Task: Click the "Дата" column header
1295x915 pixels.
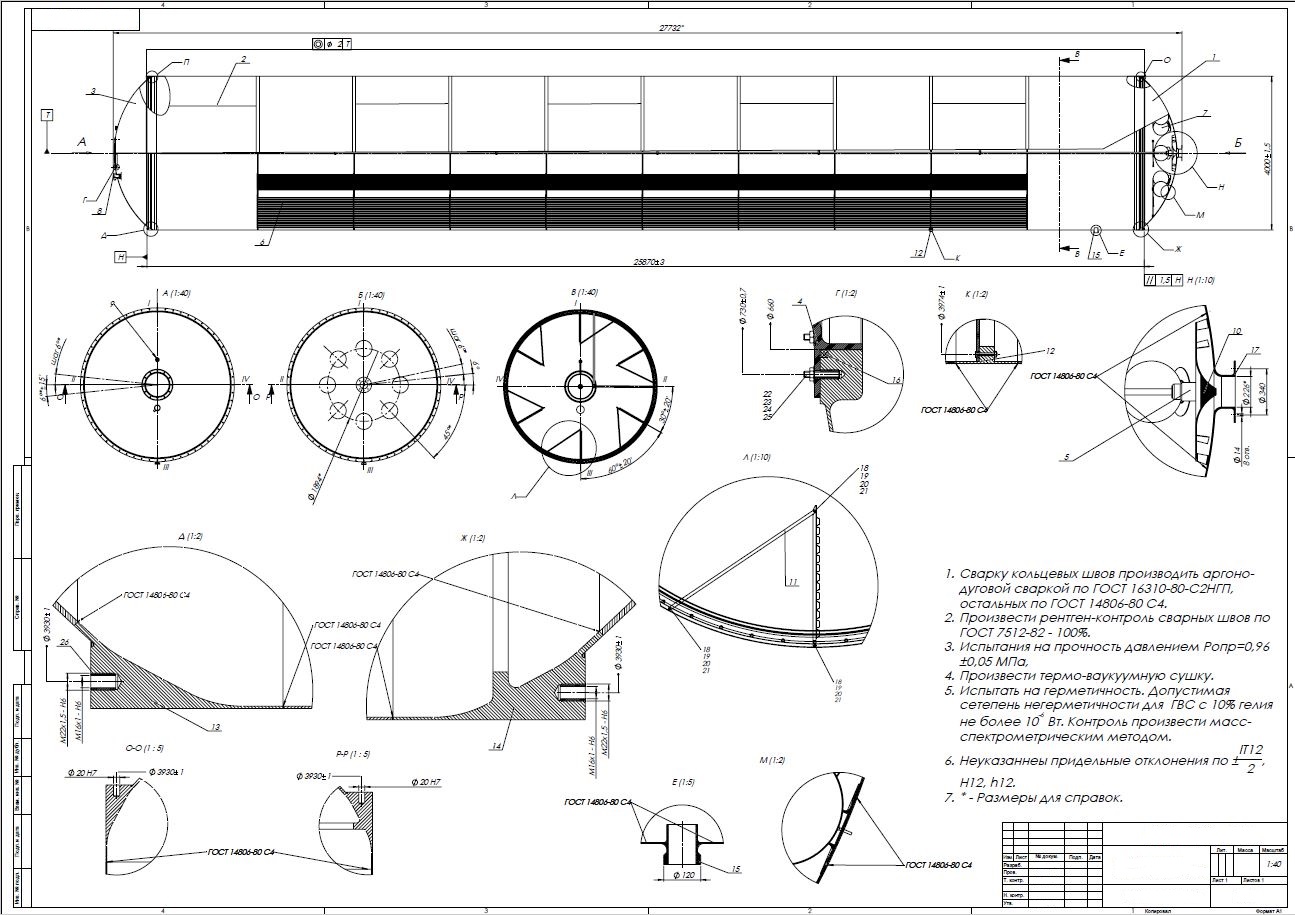Action: click(x=1095, y=857)
